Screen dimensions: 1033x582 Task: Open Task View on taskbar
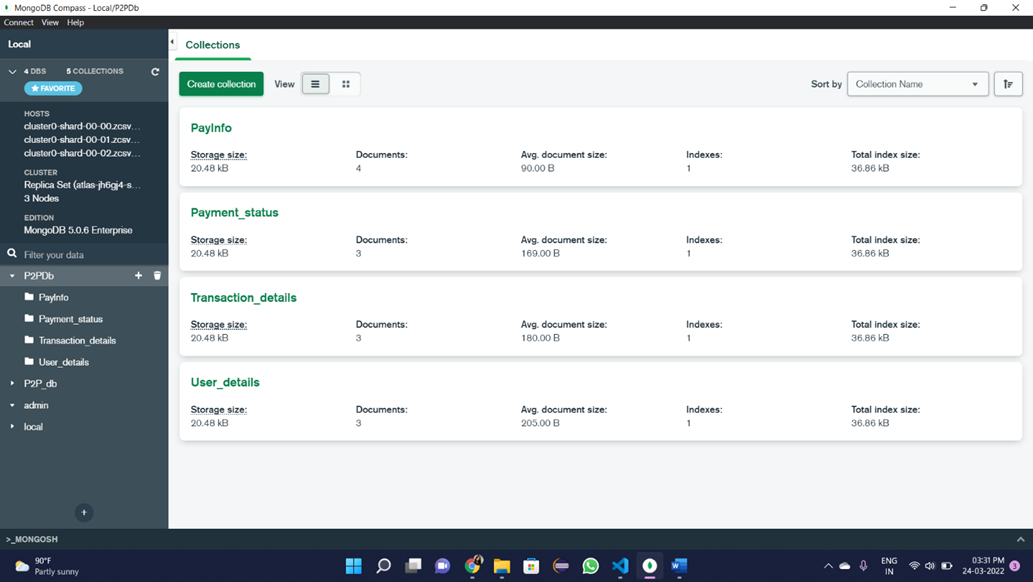pos(413,566)
